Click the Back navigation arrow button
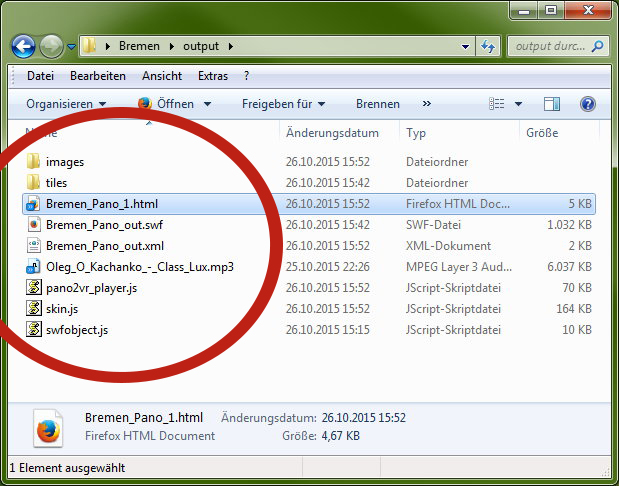This screenshot has width=619, height=486. click(23, 46)
